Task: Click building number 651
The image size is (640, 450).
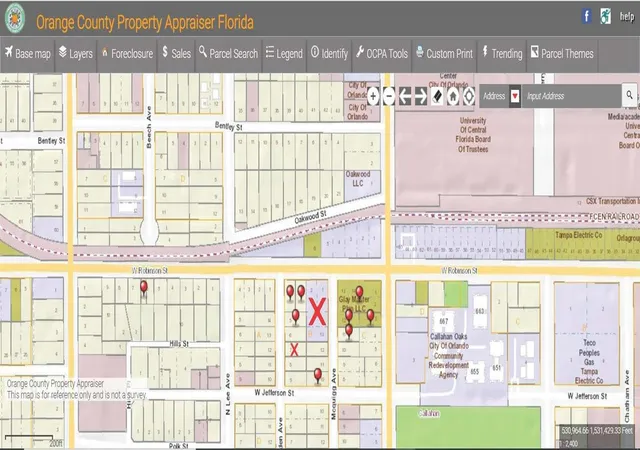Action: (x=497, y=368)
